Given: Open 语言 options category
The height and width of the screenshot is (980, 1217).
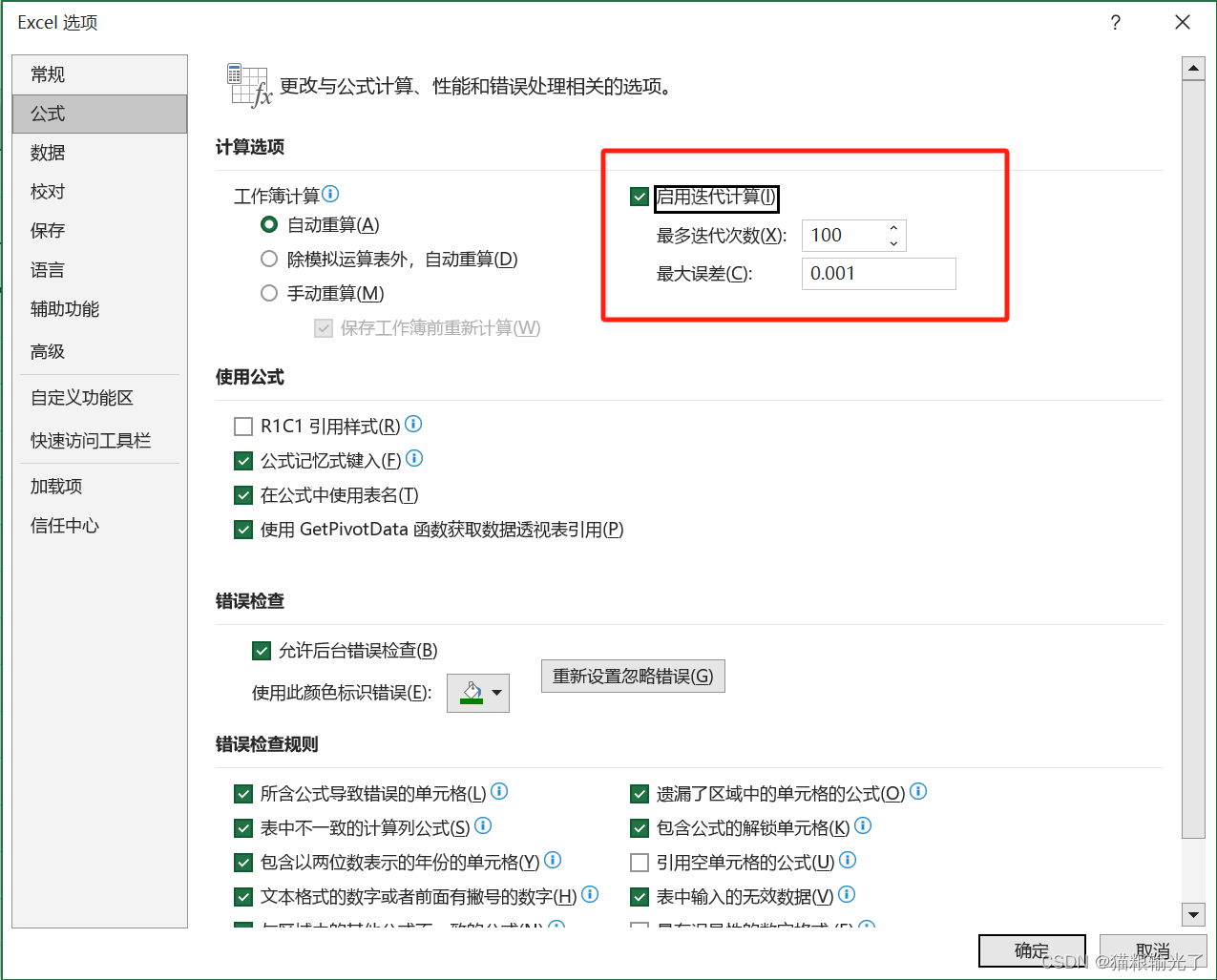Looking at the screenshot, I should 99,270.
